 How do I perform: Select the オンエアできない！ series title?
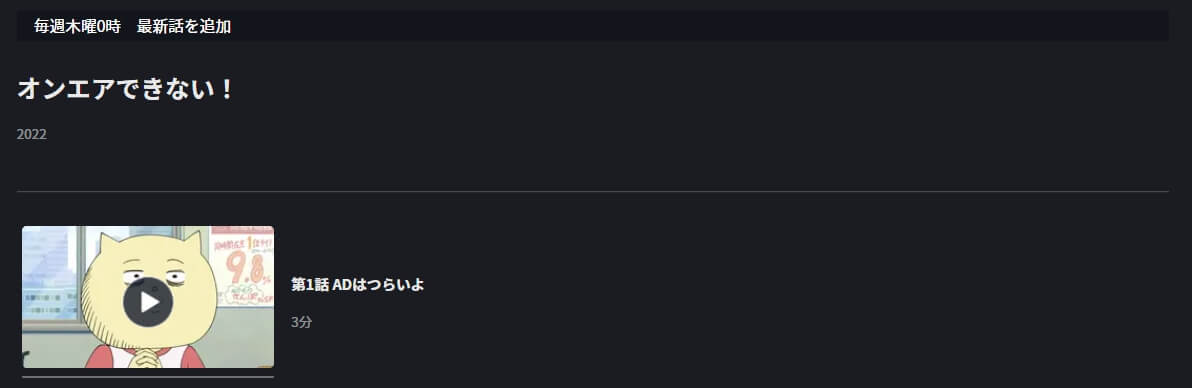[125, 89]
